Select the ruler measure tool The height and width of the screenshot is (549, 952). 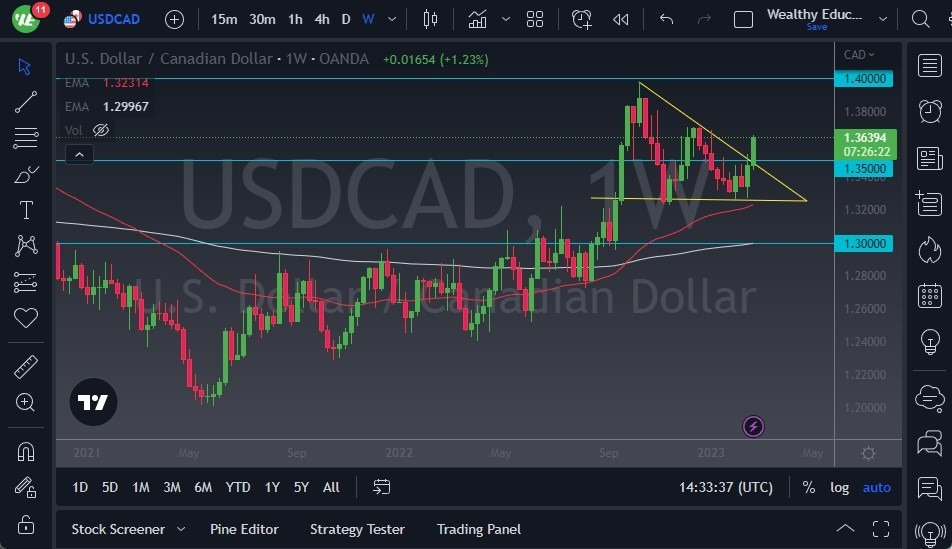coord(26,366)
